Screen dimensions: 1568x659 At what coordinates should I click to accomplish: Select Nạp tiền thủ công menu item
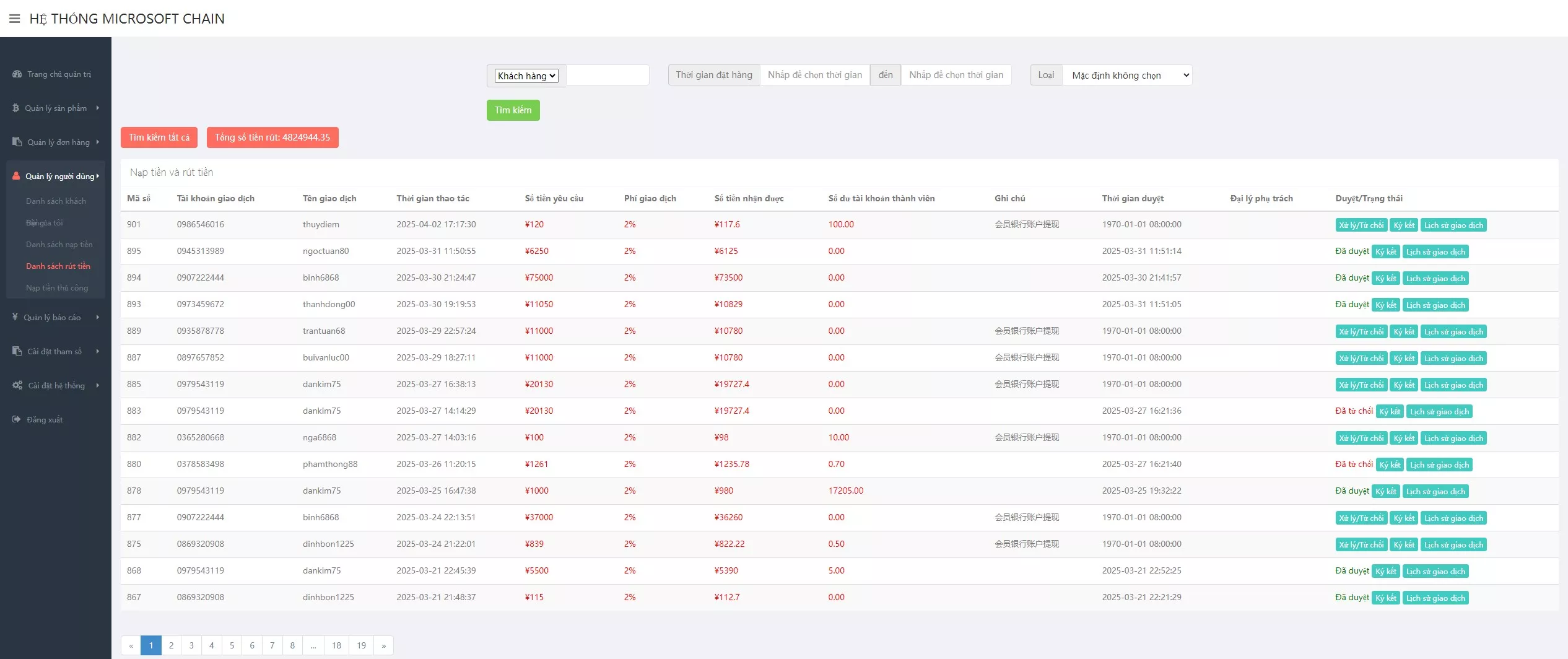pos(57,288)
